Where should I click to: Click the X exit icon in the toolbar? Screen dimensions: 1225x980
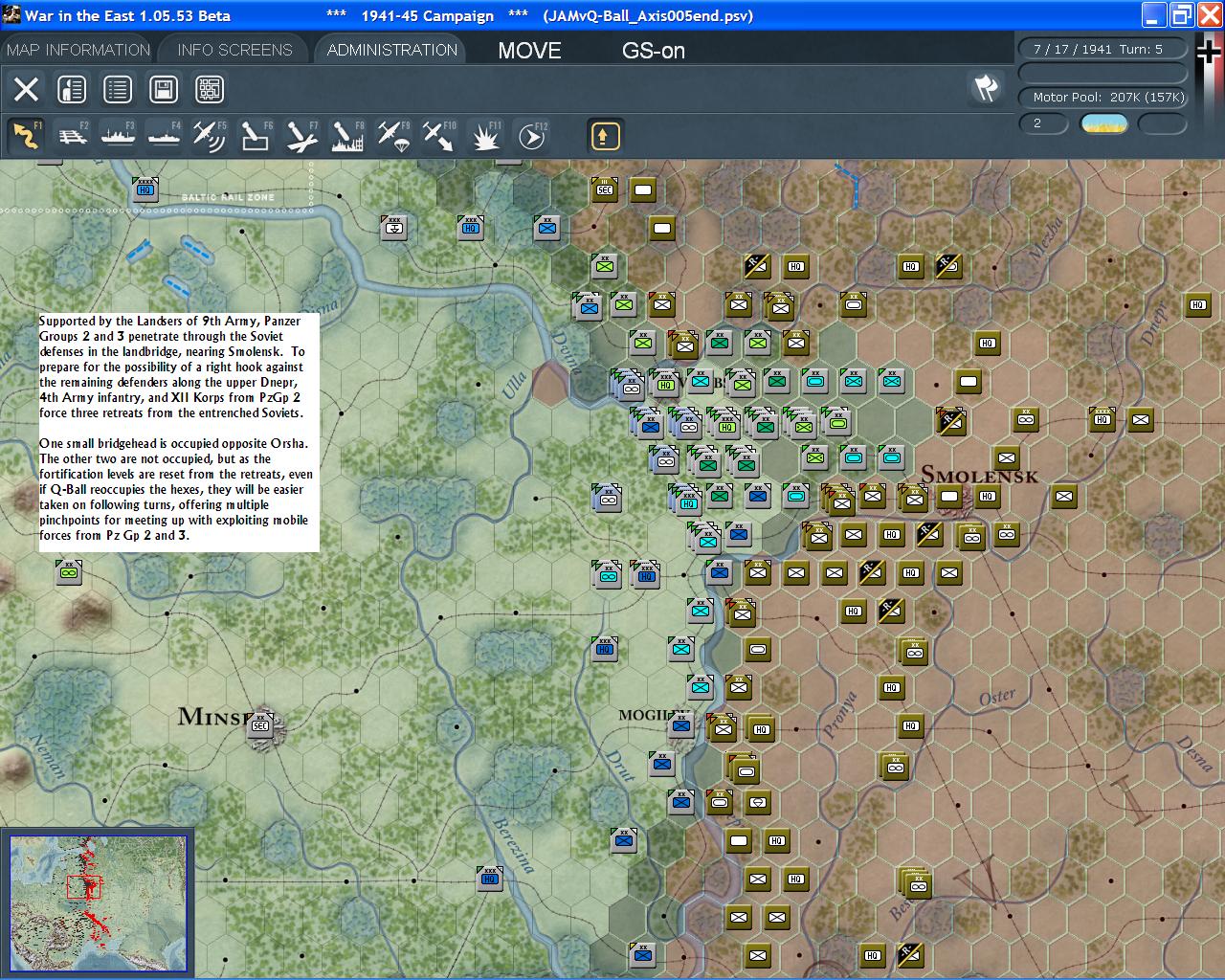(x=26, y=89)
